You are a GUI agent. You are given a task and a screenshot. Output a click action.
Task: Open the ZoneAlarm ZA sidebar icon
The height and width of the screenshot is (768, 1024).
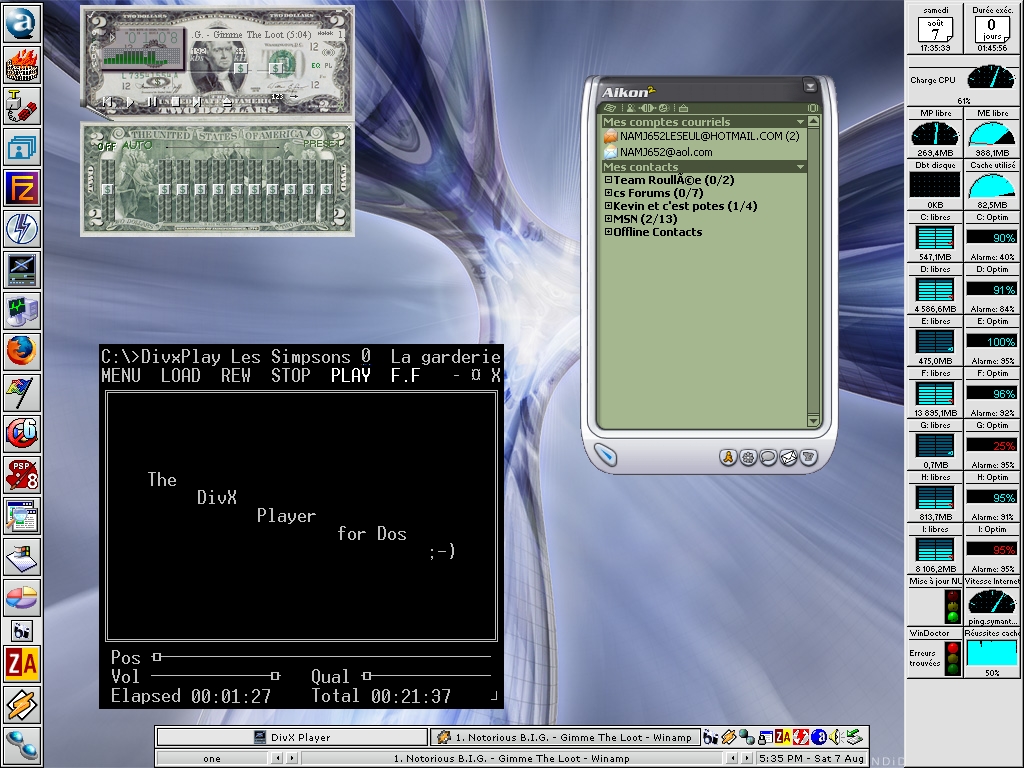point(22,664)
